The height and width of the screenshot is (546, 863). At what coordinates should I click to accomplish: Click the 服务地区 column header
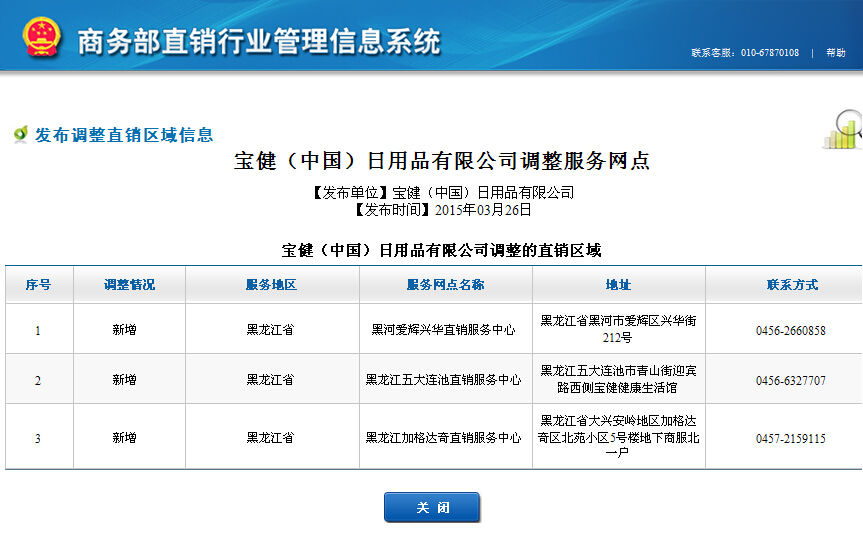pyautogui.click(x=271, y=285)
